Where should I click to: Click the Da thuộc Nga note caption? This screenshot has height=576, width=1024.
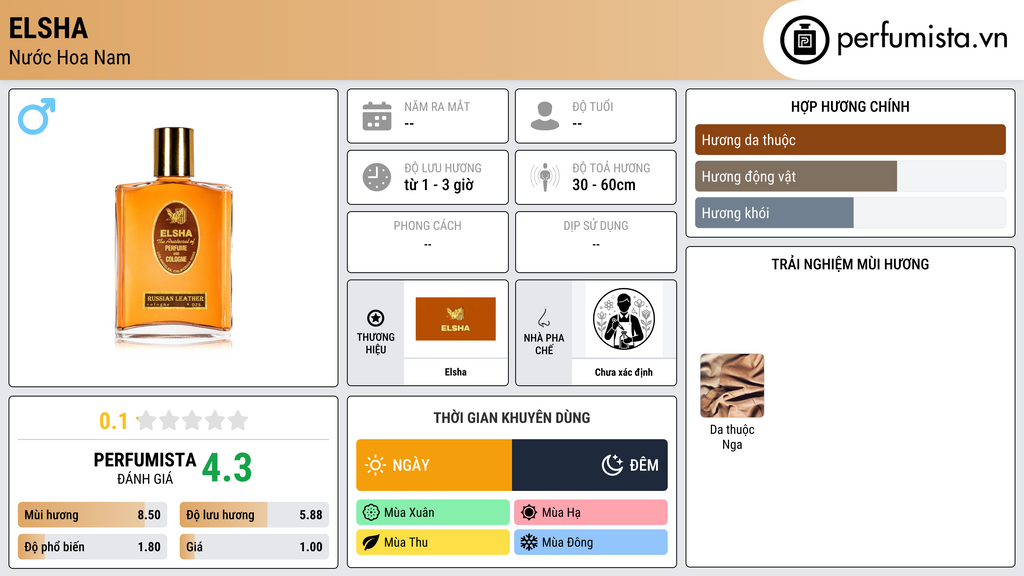pyautogui.click(x=732, y=437)
